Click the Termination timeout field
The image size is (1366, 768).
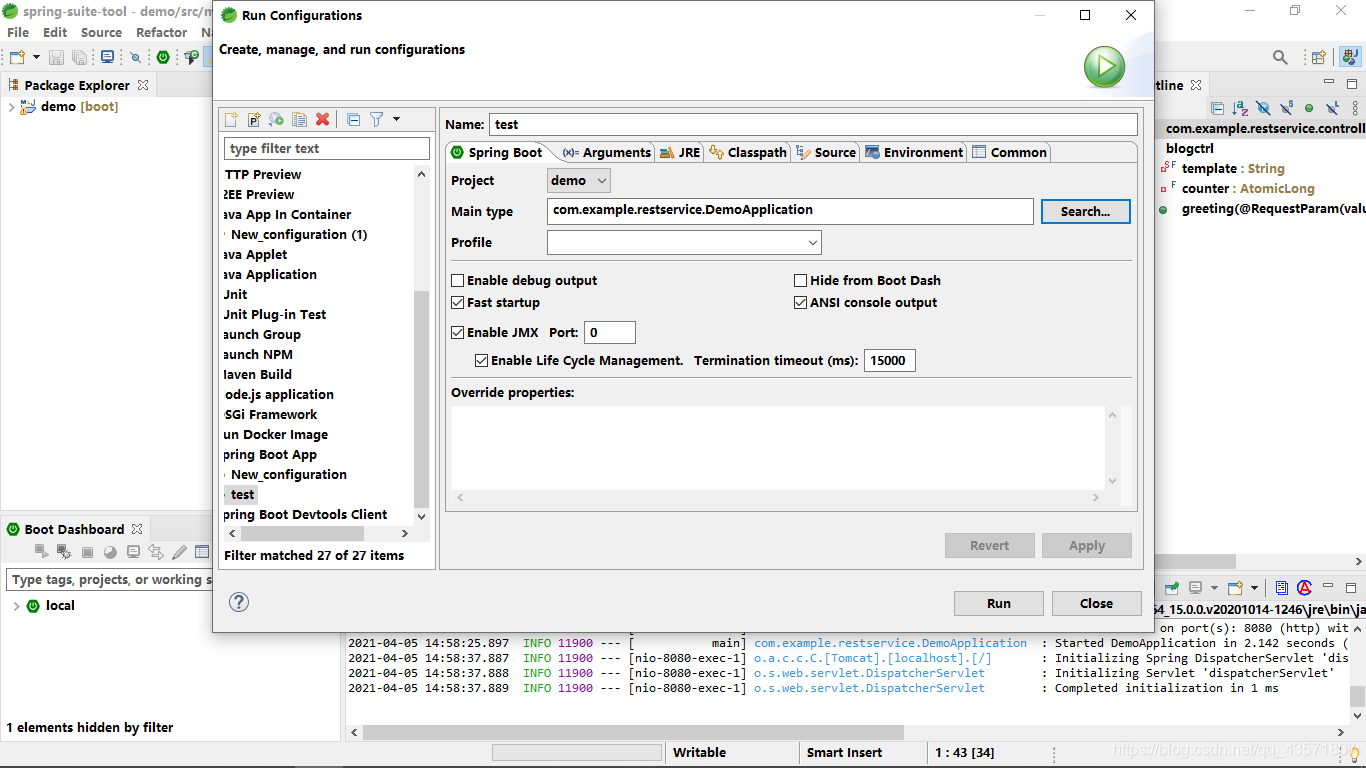889,361
